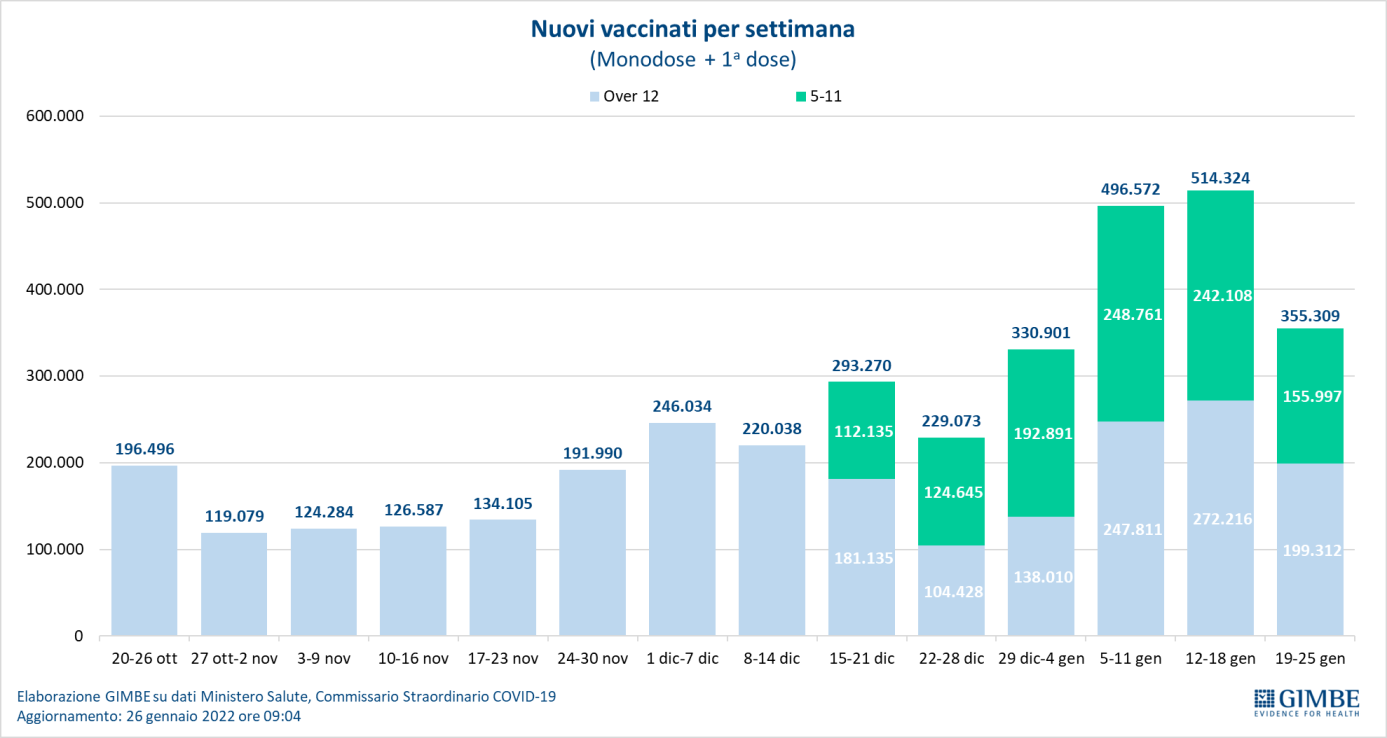Click the green segment labeled 155.997
The width and height of the screenshot is (1387, 738).
coord(1310,396)
